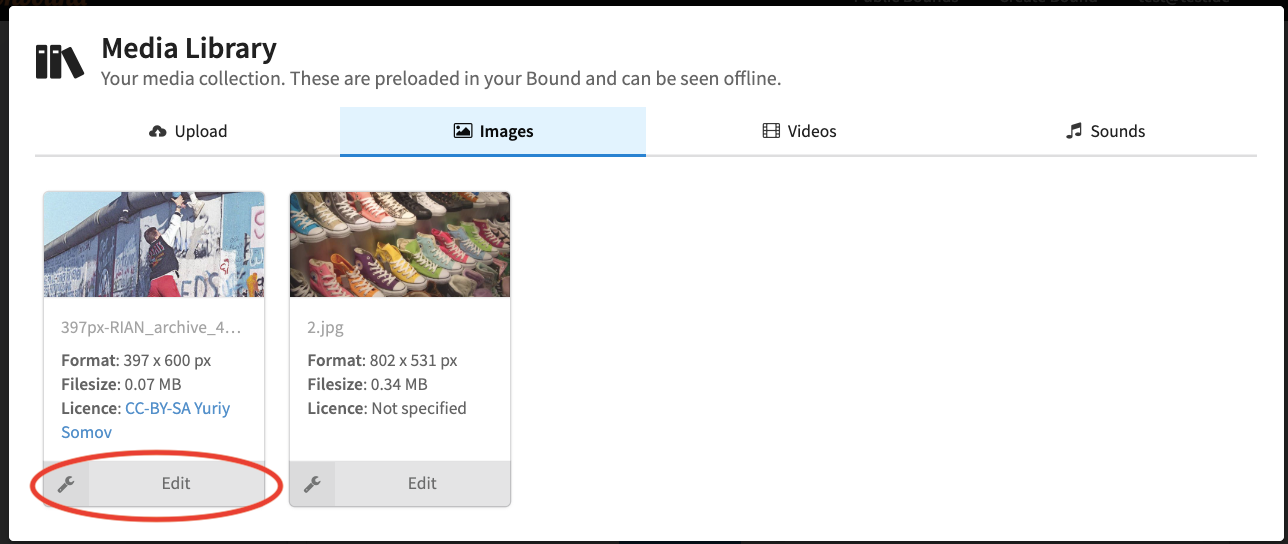Click the picture icon on Images tab

462,131
